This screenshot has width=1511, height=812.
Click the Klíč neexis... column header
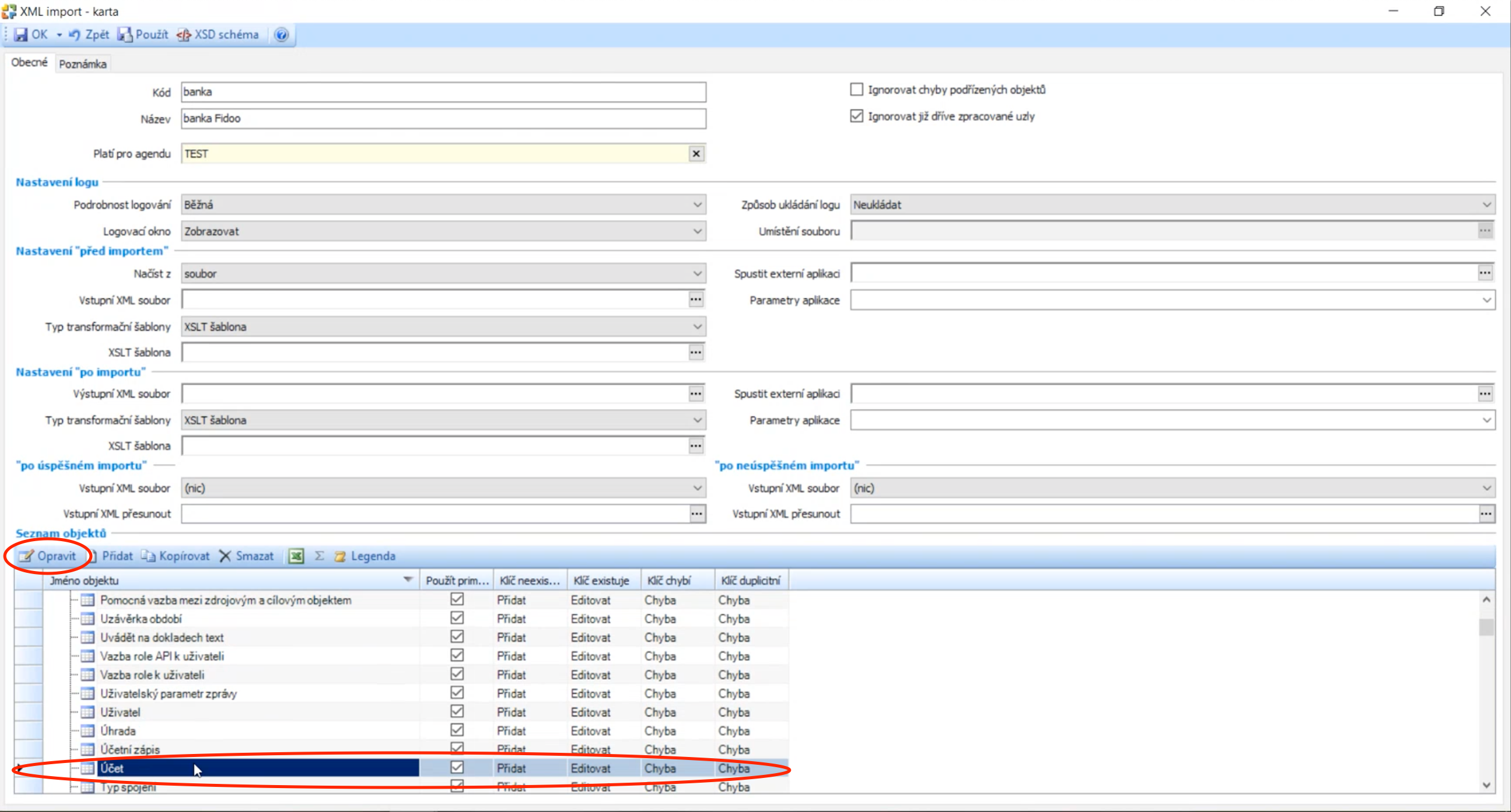point(530,581)
